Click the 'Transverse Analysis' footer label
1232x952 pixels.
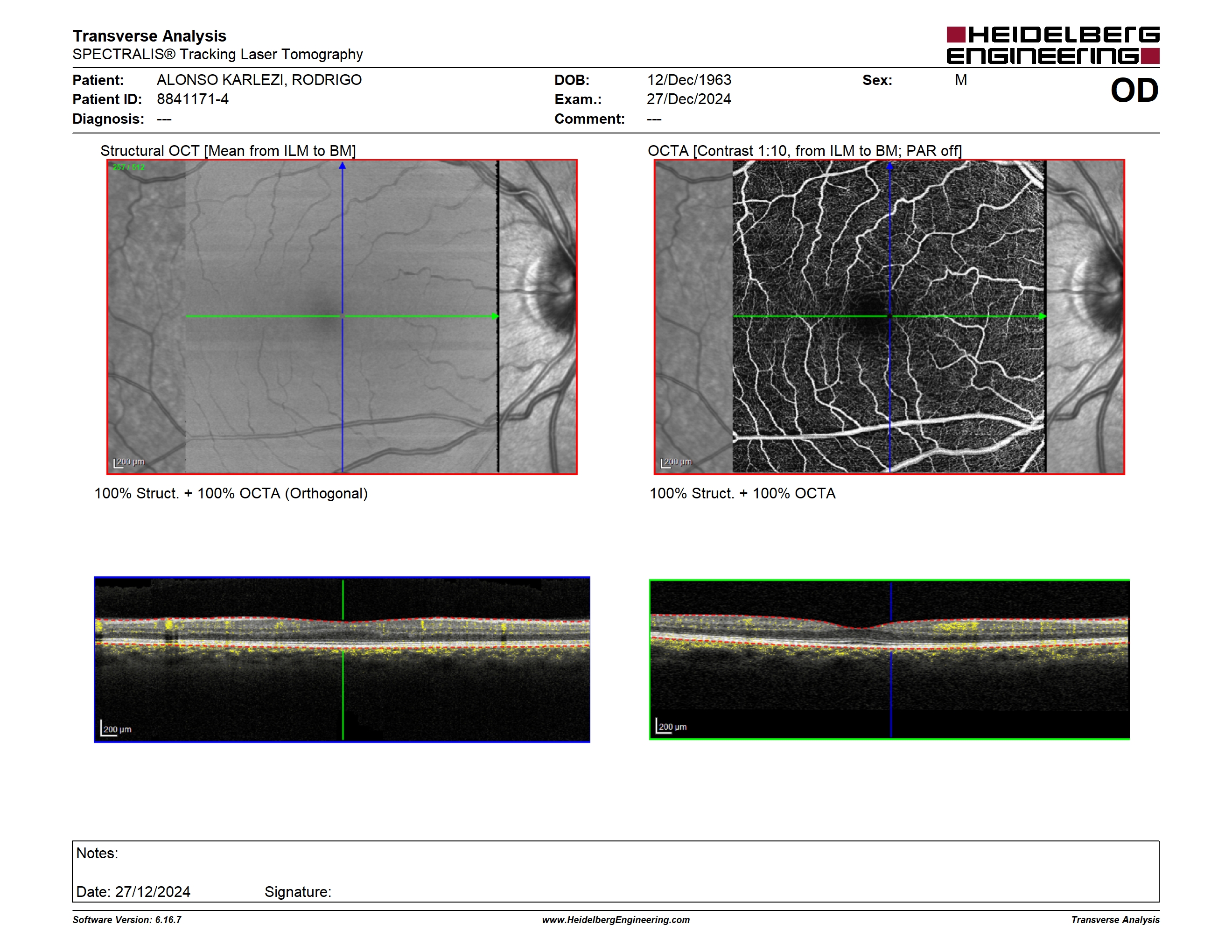1115,920
